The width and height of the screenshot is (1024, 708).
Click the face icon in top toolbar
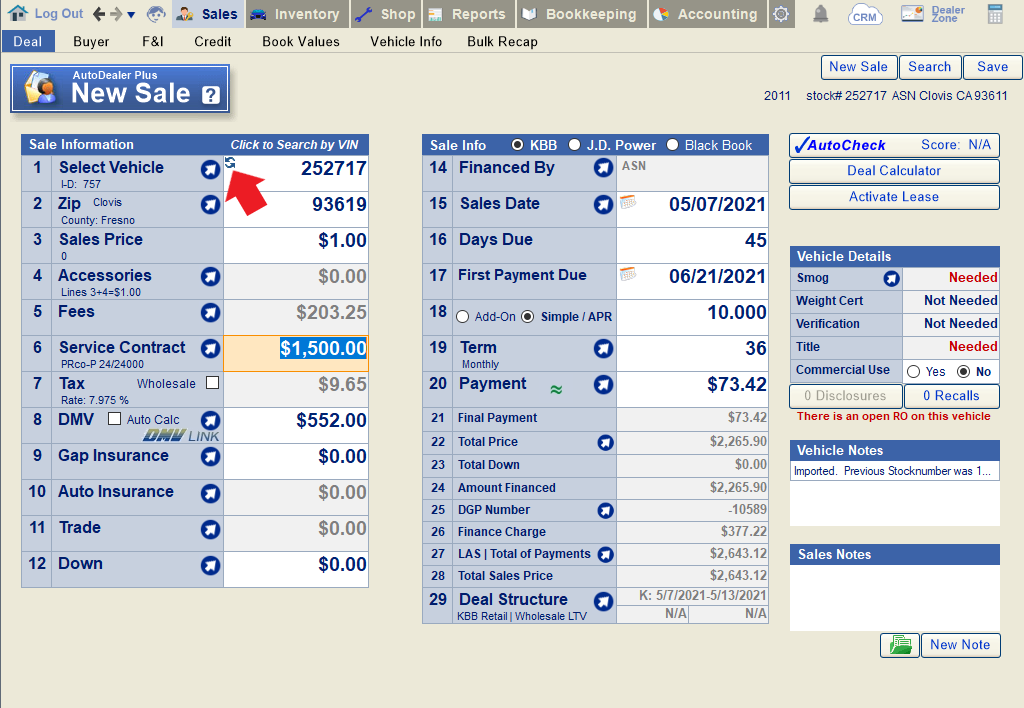(x=156, y=14)
